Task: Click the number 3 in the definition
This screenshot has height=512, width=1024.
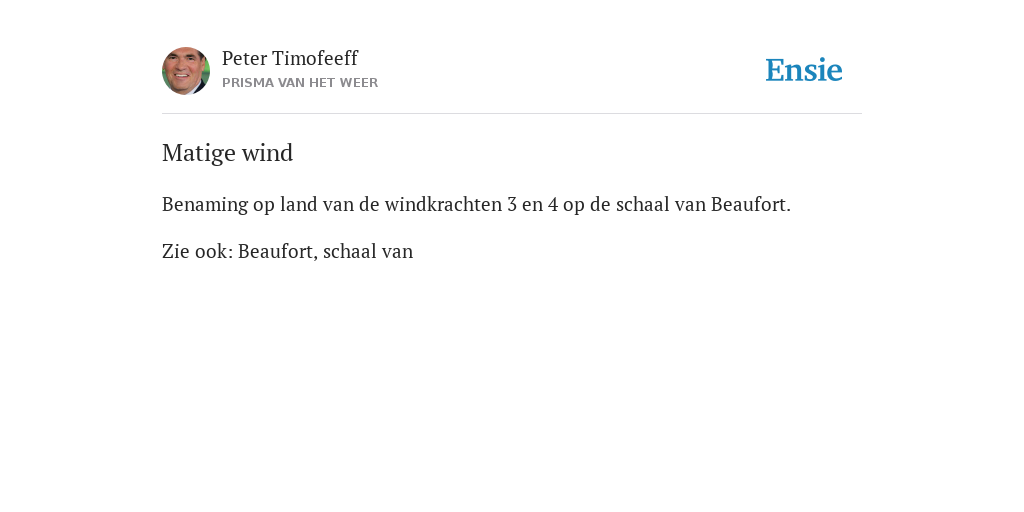Action: click(x=513, y=205)
